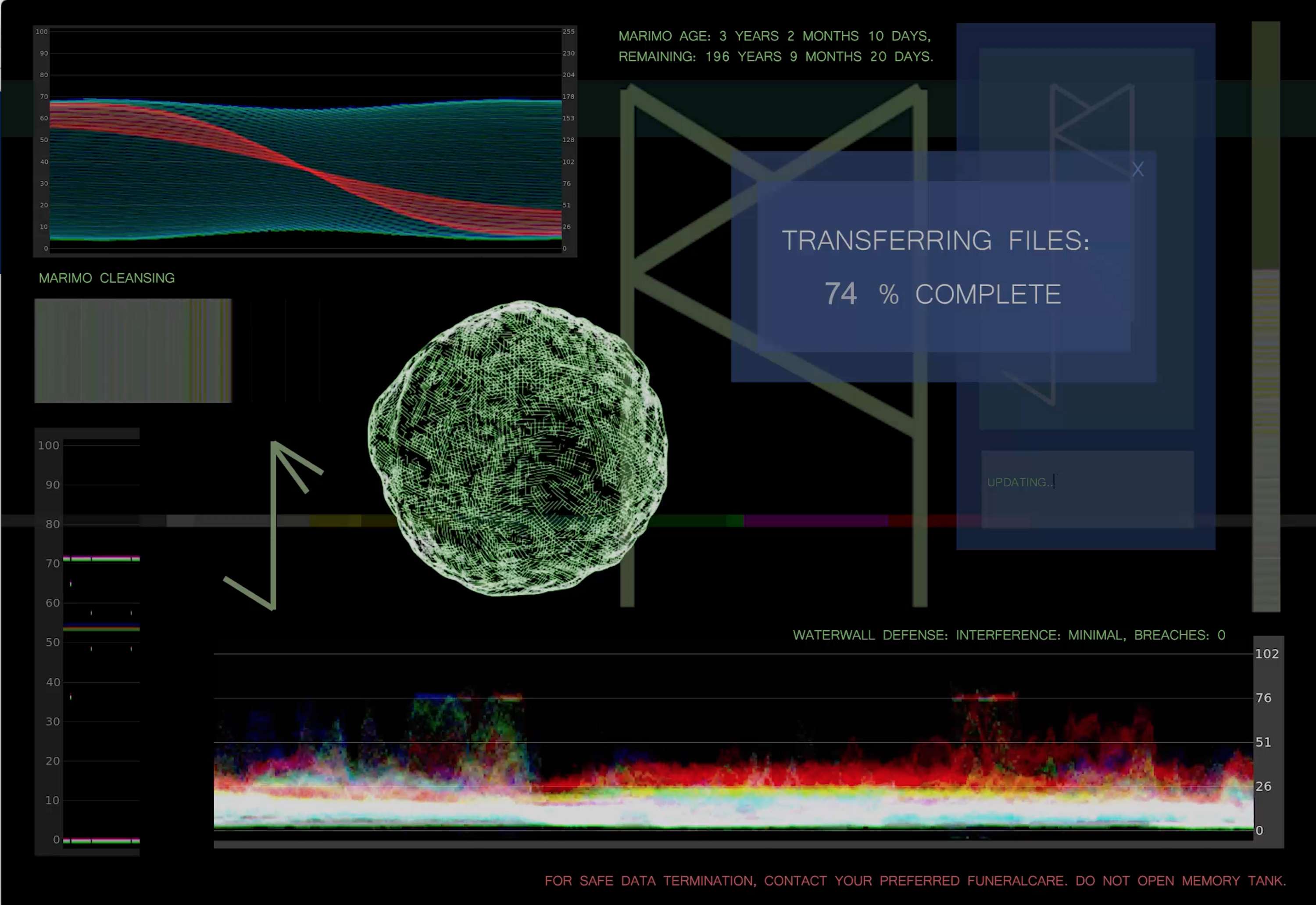Select the green wireframe marimo ball
Screen dimensions: 1316x905
518,448
